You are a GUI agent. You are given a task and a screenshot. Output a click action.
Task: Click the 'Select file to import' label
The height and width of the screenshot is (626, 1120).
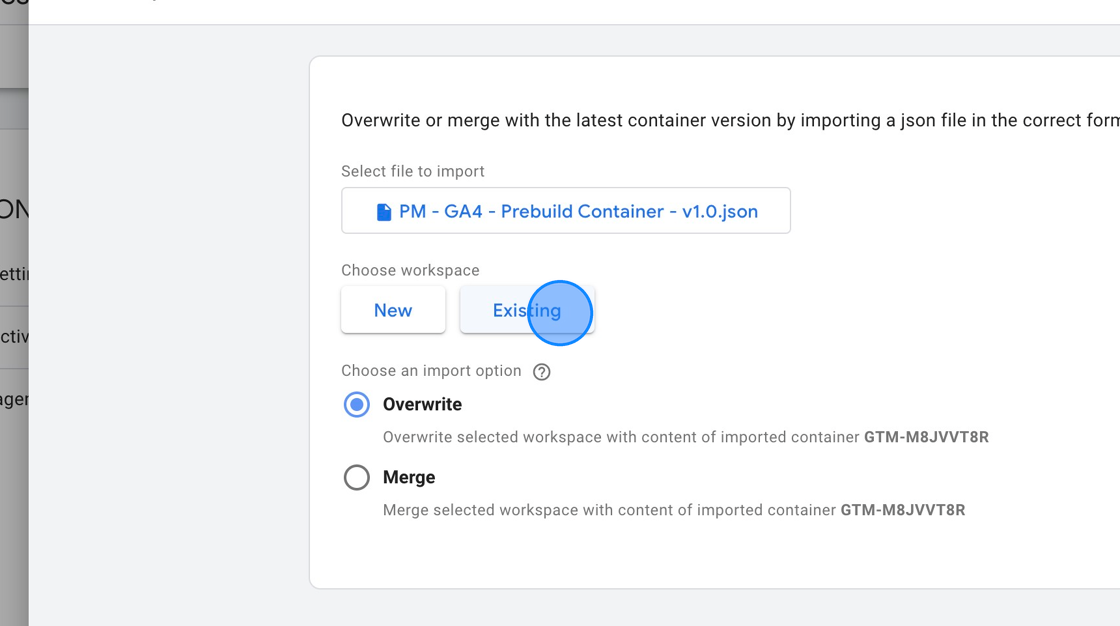(413, 172)
